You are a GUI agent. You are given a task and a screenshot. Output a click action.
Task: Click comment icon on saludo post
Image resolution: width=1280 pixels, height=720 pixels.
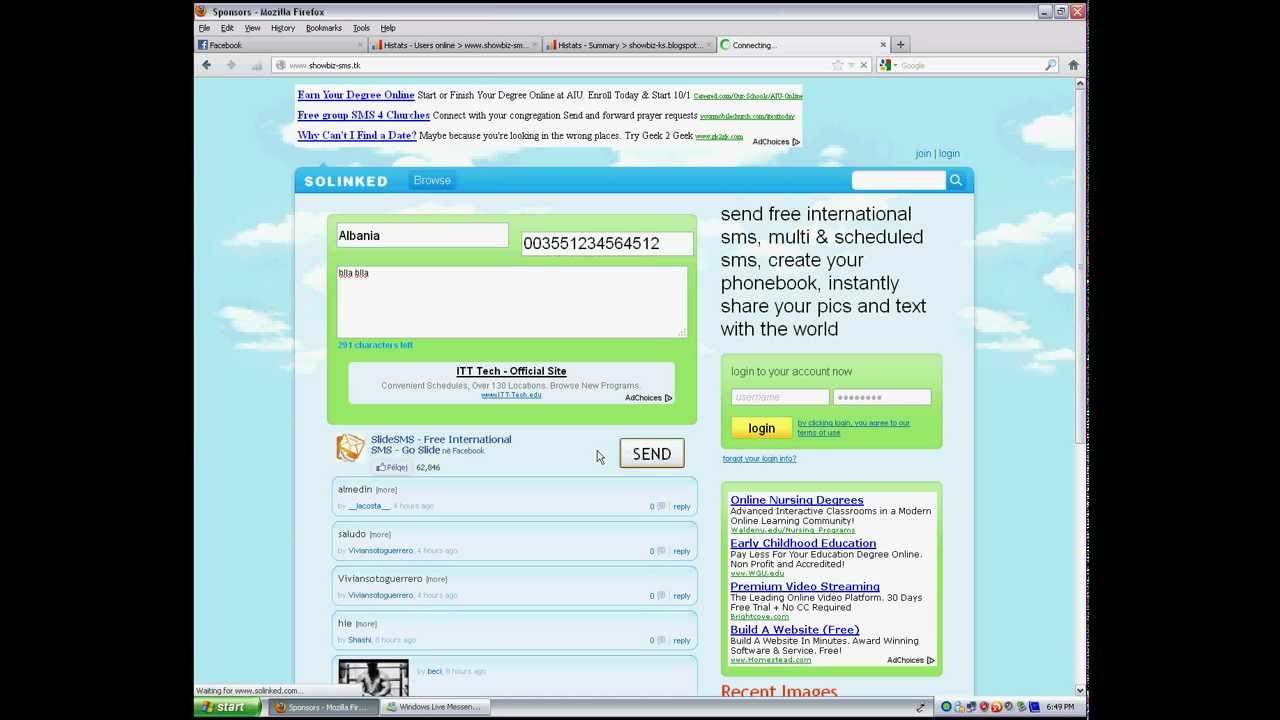pos(661,551)
